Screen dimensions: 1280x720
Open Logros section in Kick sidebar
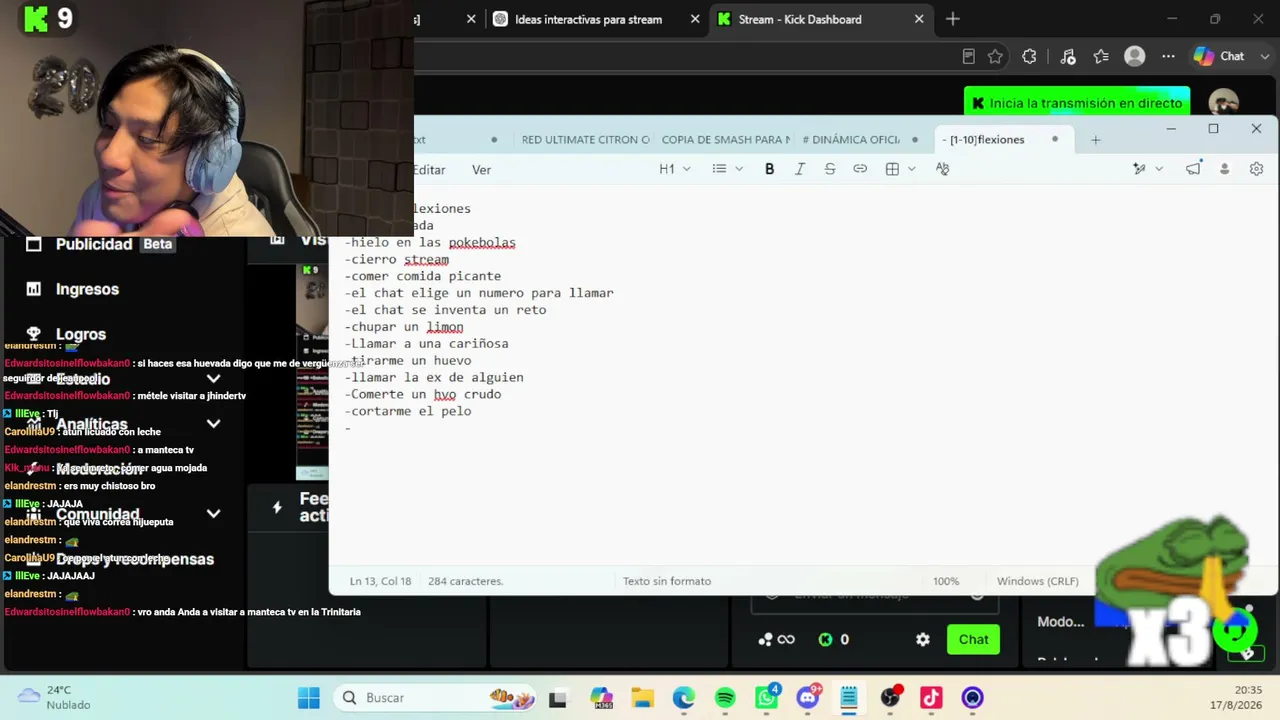pyautogui.click(x=80, y=334)
